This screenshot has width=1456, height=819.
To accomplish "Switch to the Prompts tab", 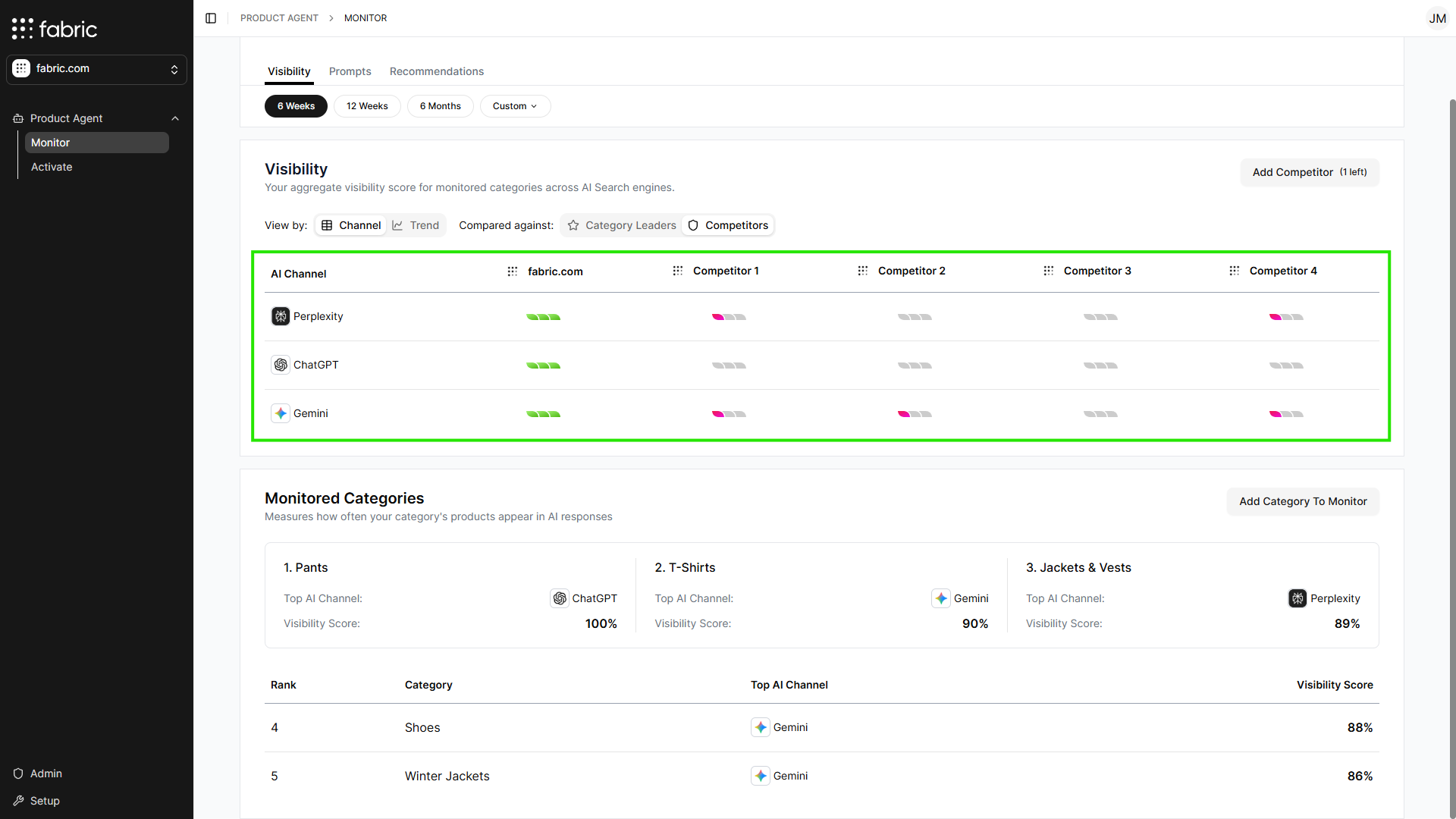I will click(350, 71).
